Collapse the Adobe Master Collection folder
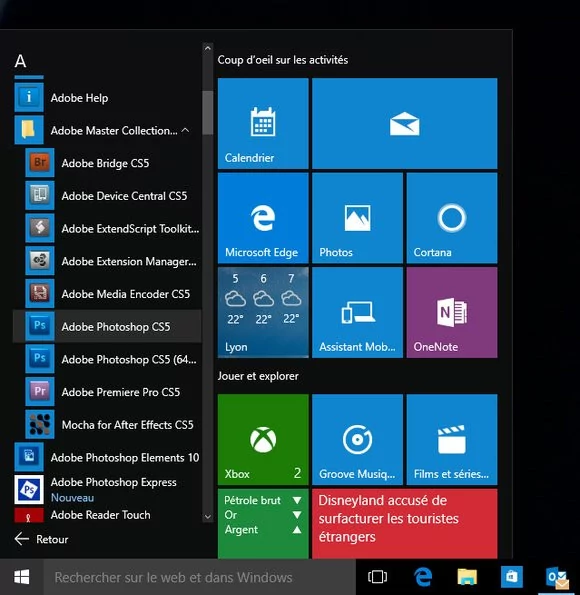Screen dimensions: 580x595 (x=107, y=131)
